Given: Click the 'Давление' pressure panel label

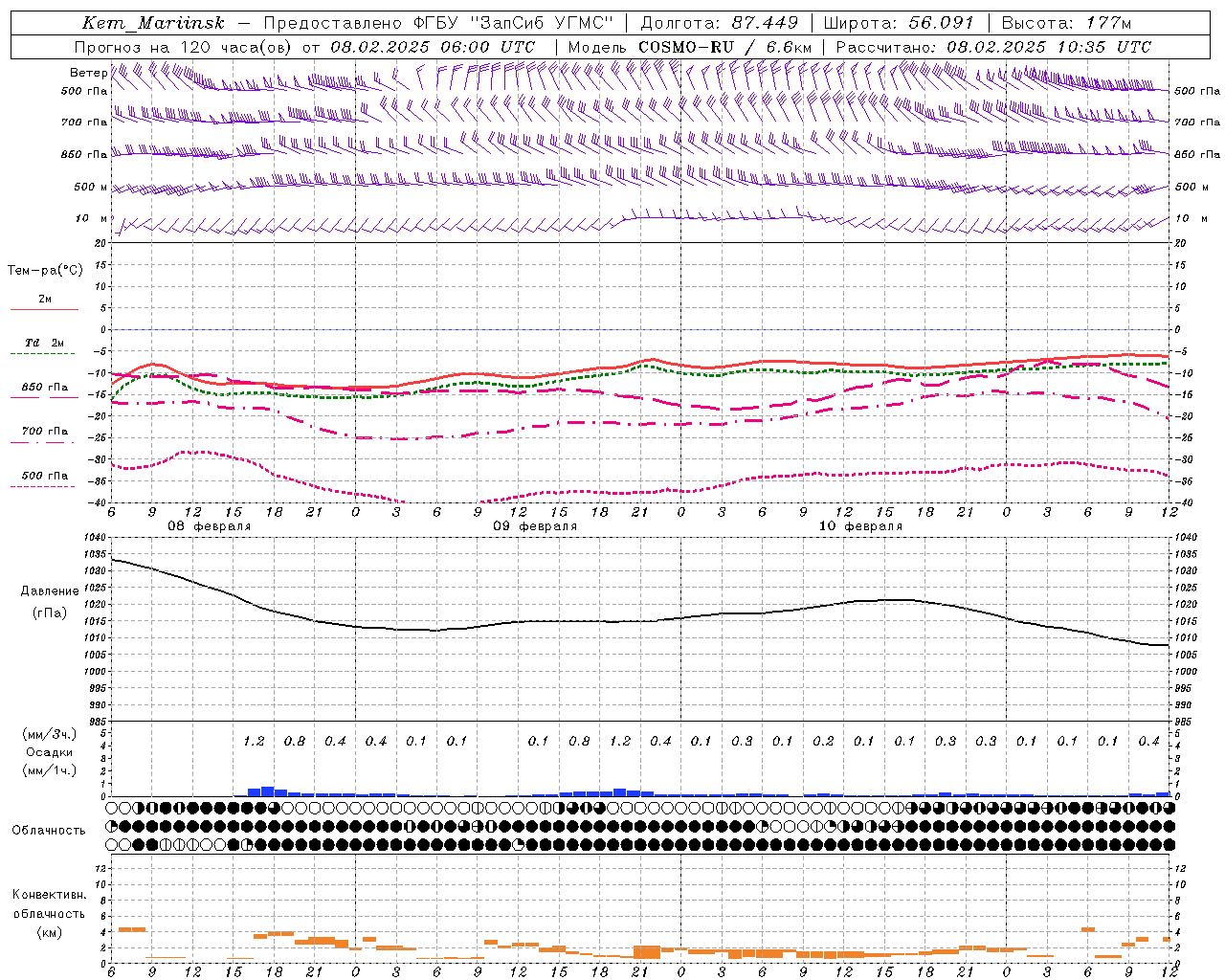Looking at the screenshot, I should [50, 591].
